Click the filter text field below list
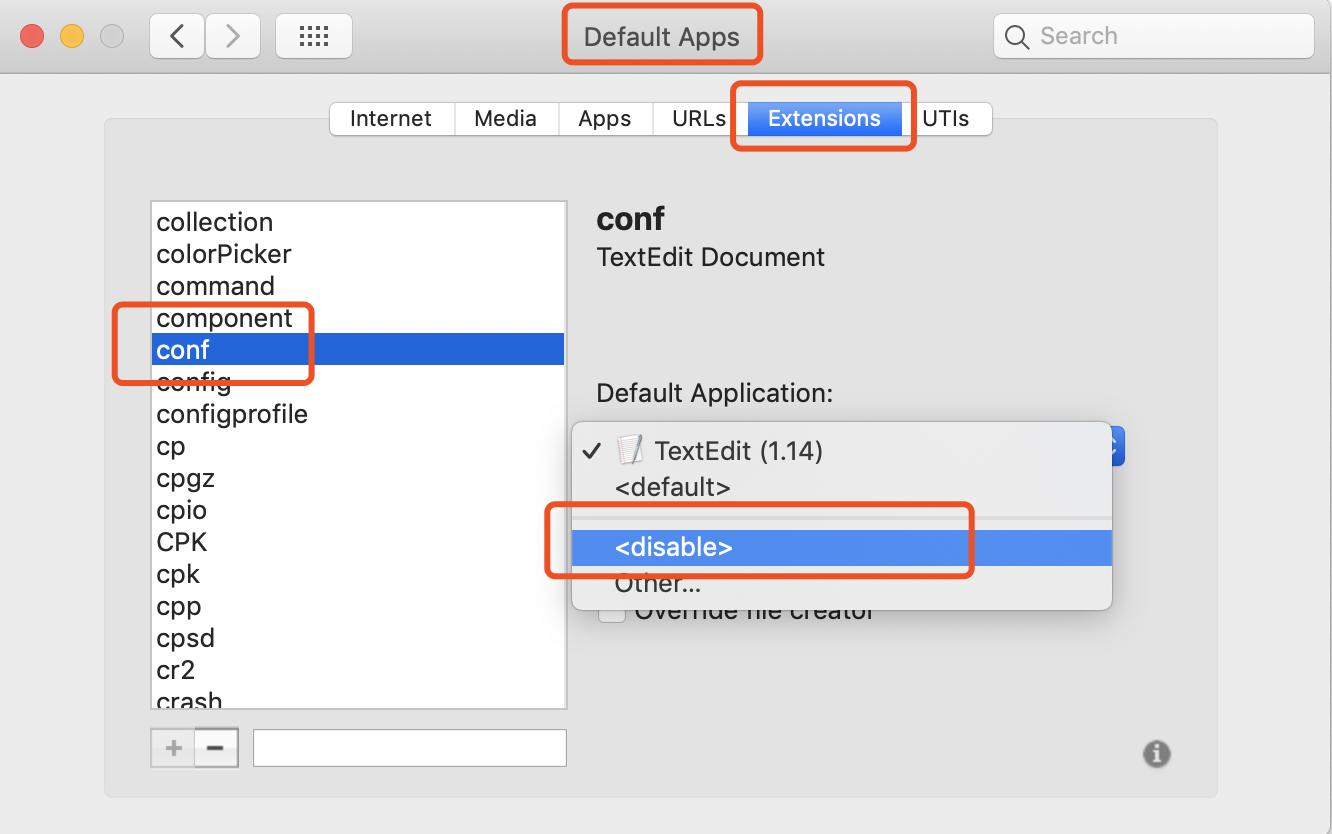This screenshot has width=1332, height=834. coord(410,748)
